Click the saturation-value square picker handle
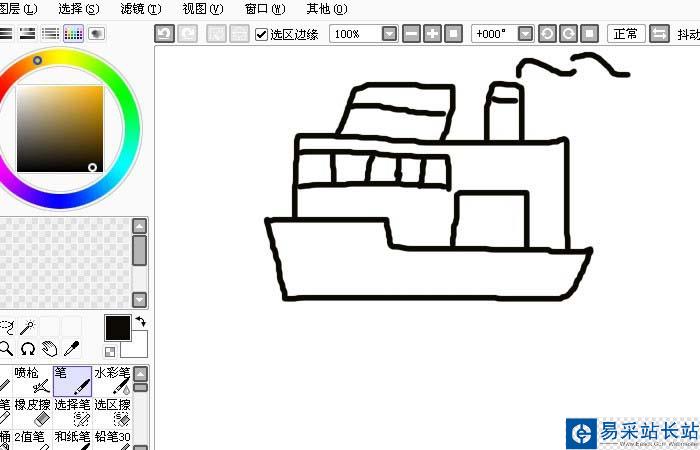Screen dimensions: 700x450 click(x=92, y=167)
